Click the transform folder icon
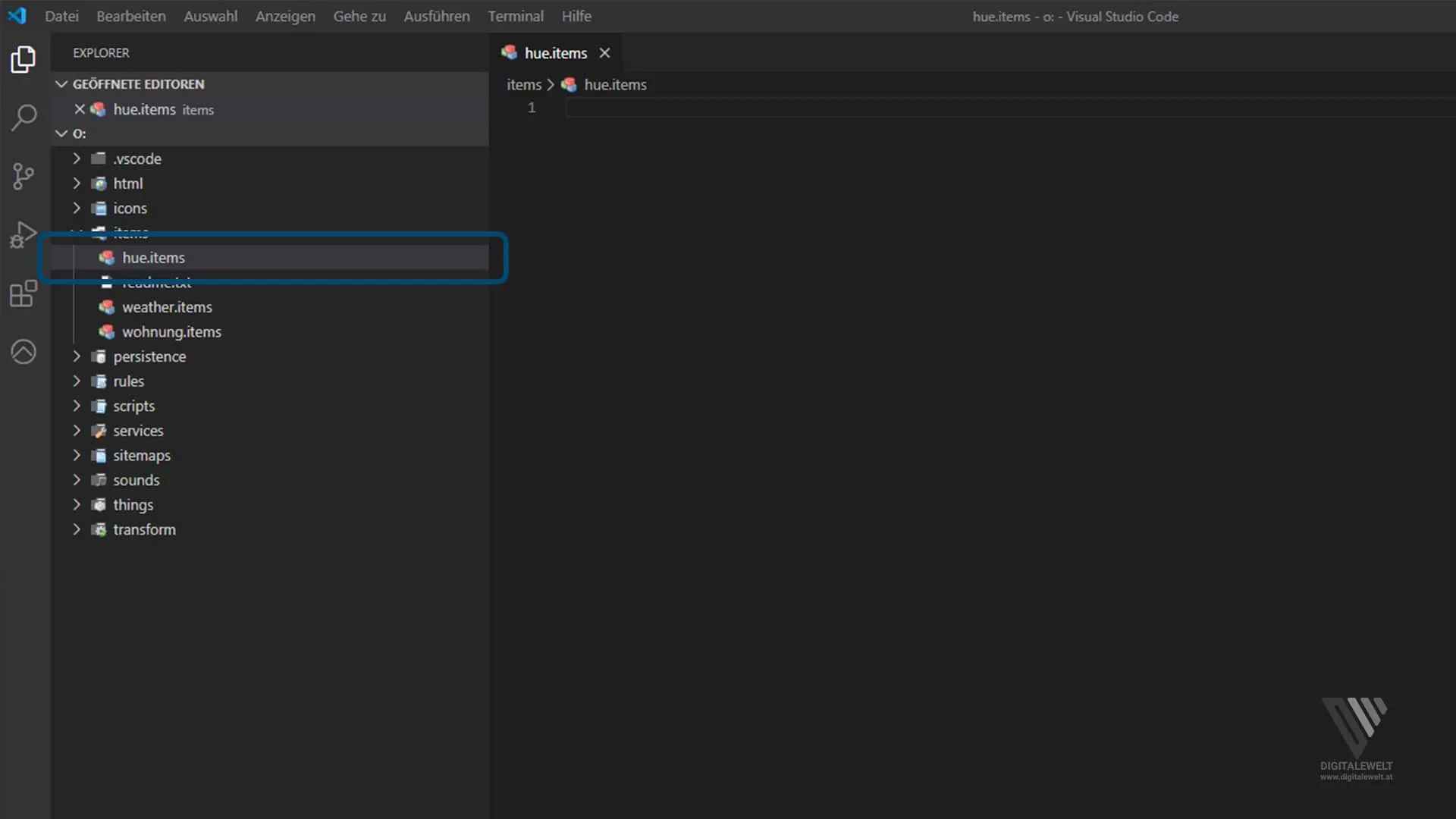The image size is (1456, 819). pyautogui.click(x=99, y=529)
